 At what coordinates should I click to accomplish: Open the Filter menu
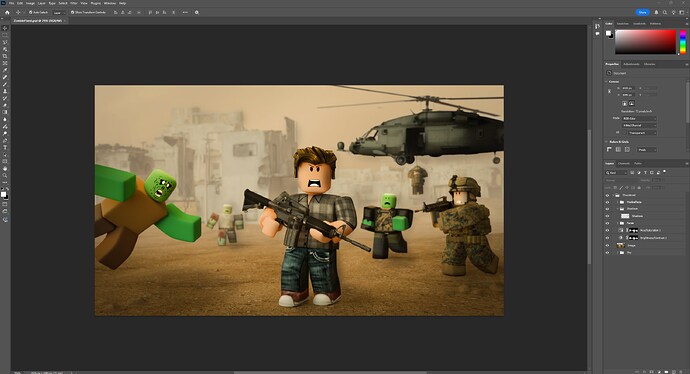[73, 3]
